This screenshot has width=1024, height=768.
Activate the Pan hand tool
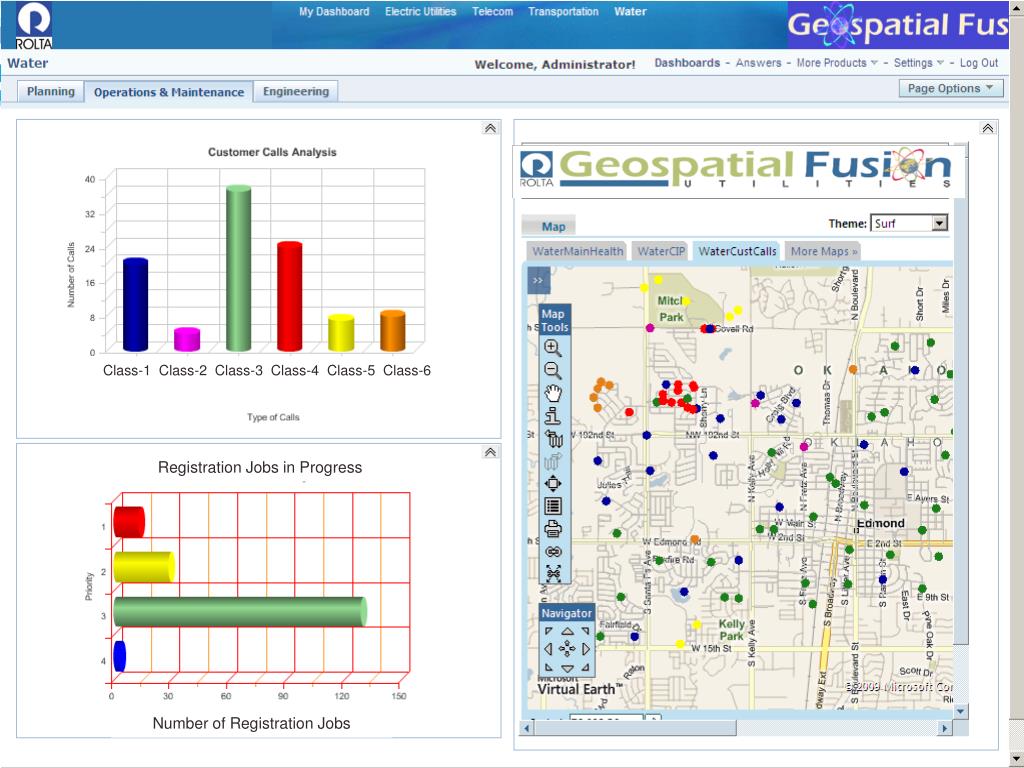[553, 393]
